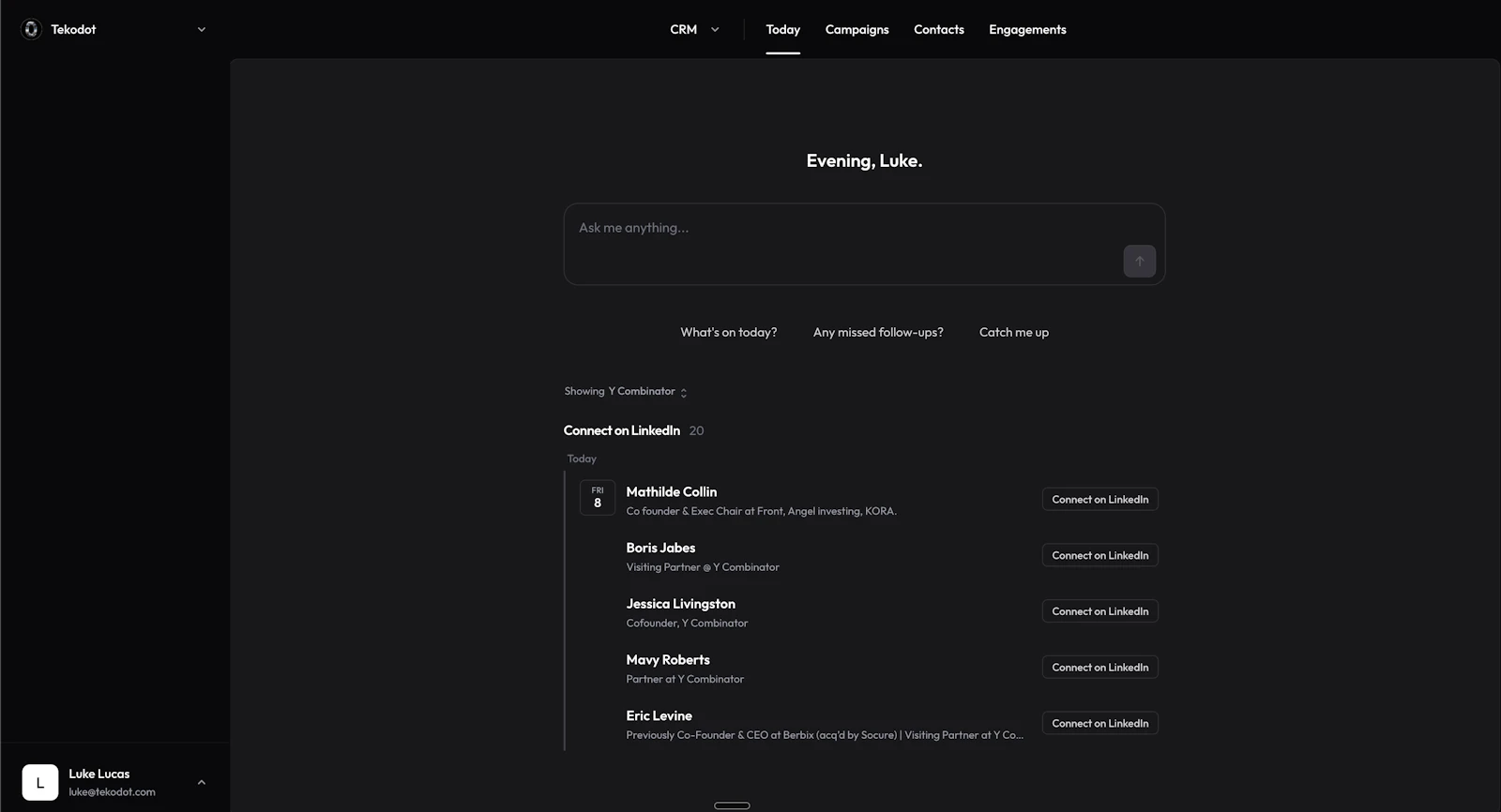Click the Today group label
The image size is (1501, 812).
[x=582, y=459]
